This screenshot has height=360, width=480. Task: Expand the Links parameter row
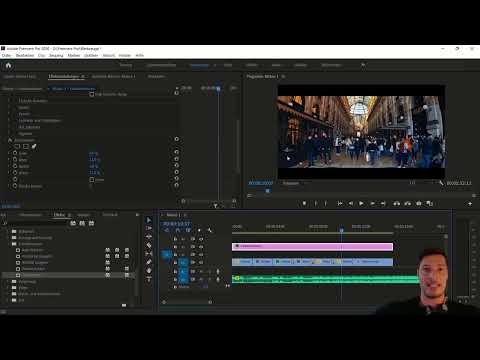pos(9,153)
